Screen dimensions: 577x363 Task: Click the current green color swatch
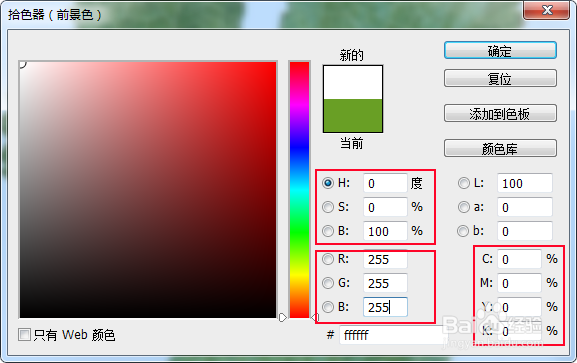pos(353,116)
